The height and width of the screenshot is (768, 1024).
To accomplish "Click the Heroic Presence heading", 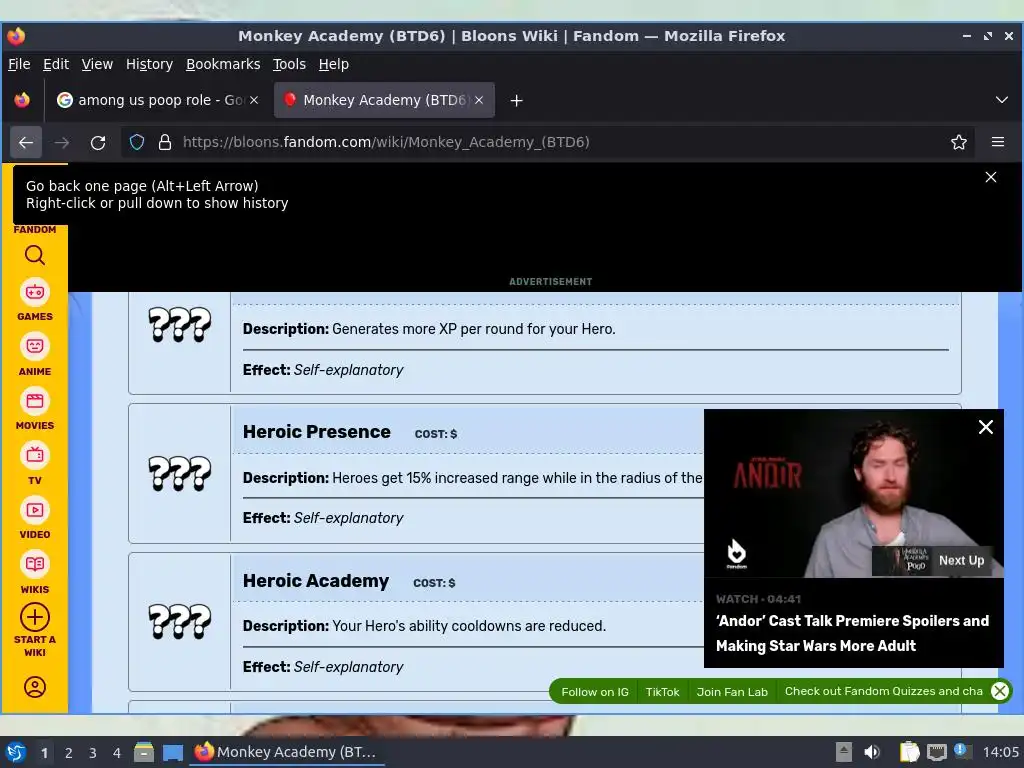I will [316, 432].
